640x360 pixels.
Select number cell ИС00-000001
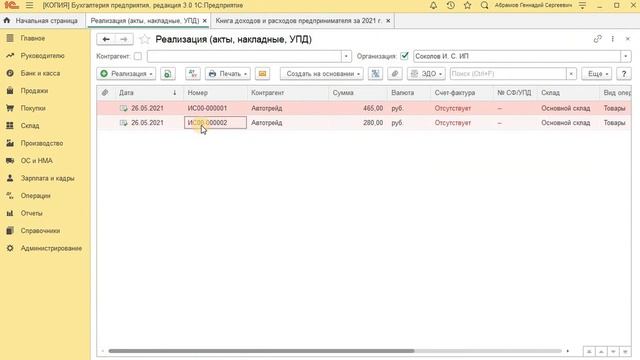pos(215,108)
